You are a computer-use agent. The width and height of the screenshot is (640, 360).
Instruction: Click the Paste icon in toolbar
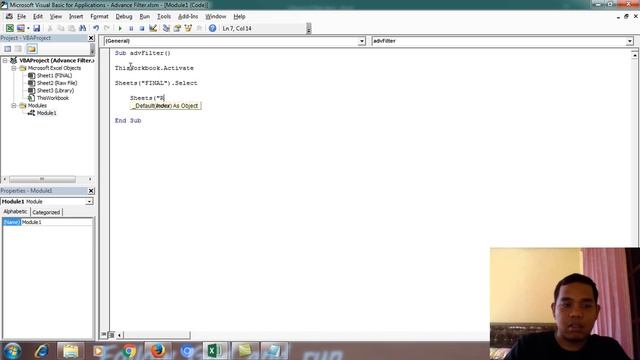click(71, 28)
